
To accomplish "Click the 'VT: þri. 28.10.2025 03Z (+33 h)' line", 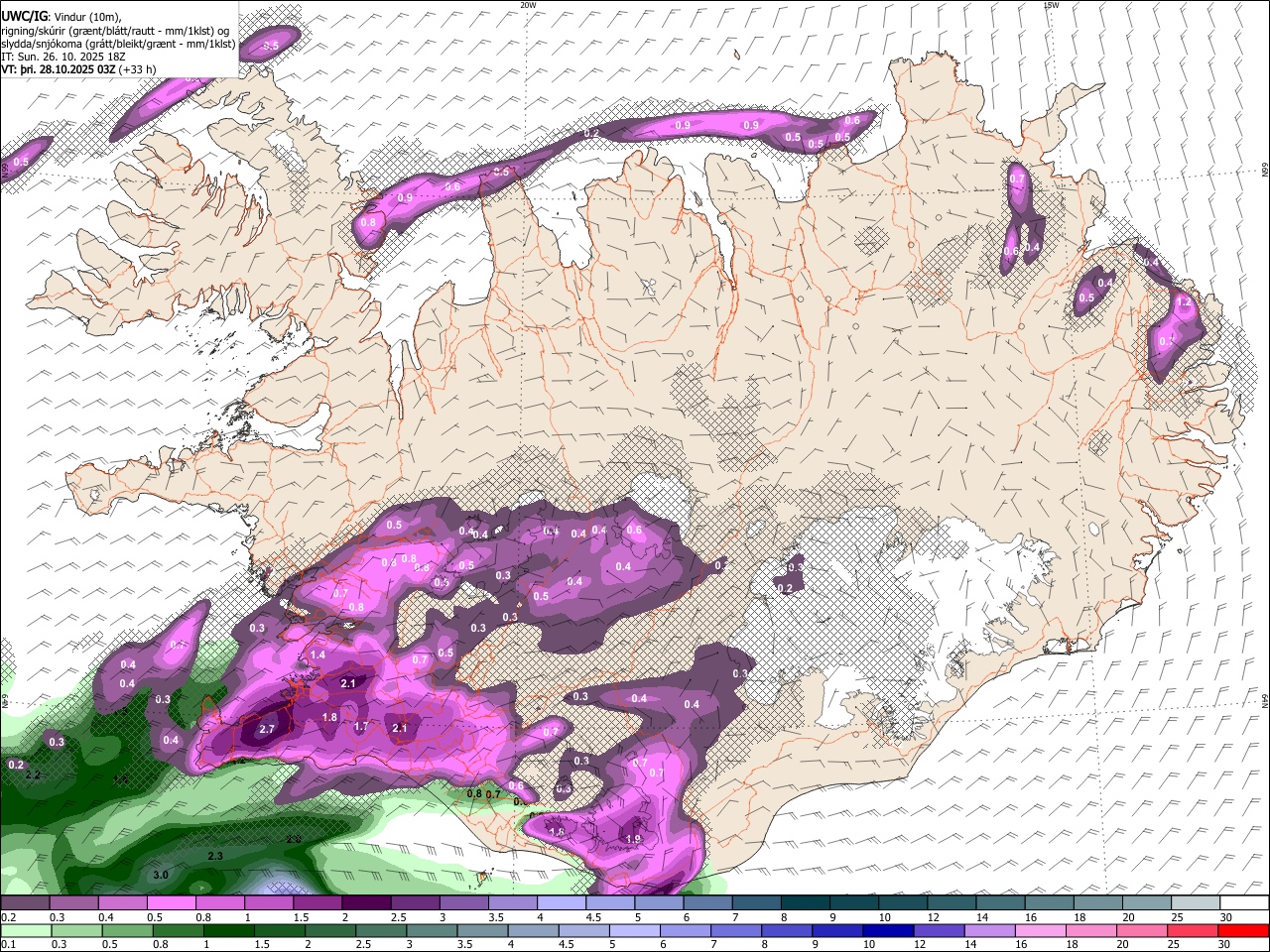I will 78,69.
